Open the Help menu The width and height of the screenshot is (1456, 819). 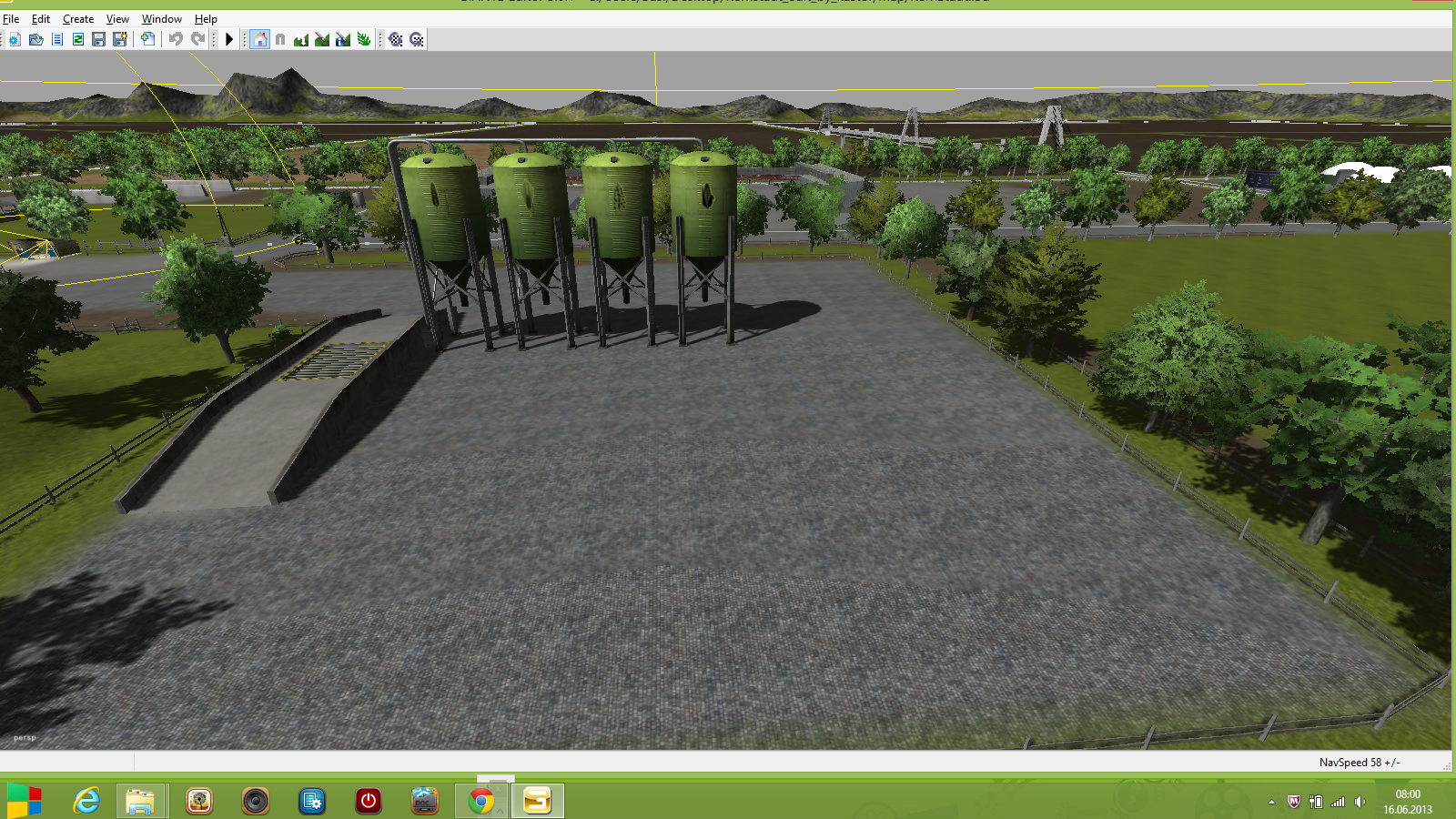pyautogui.click(x=206, y=18)
